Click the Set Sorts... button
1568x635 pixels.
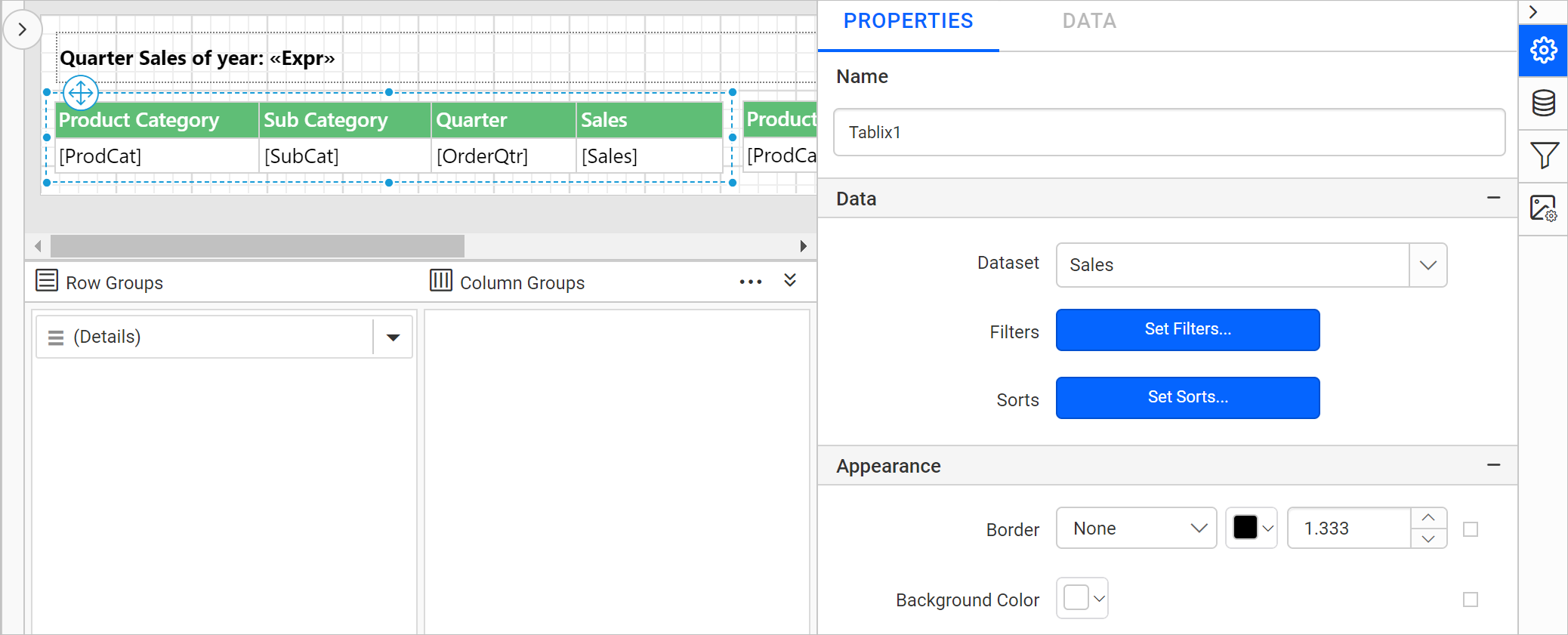tap(1187, 398)
